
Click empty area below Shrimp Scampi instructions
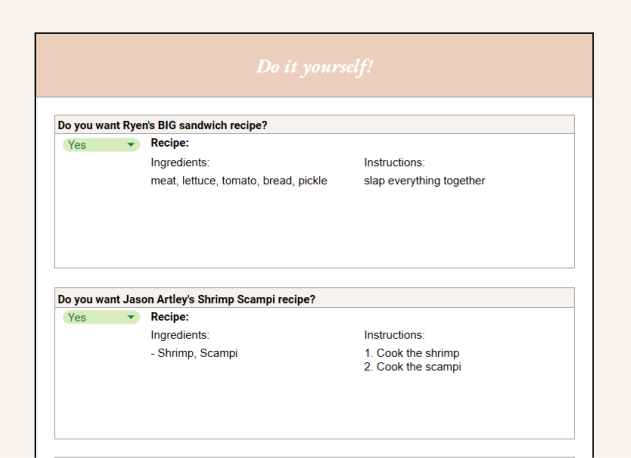pos(450,405)
